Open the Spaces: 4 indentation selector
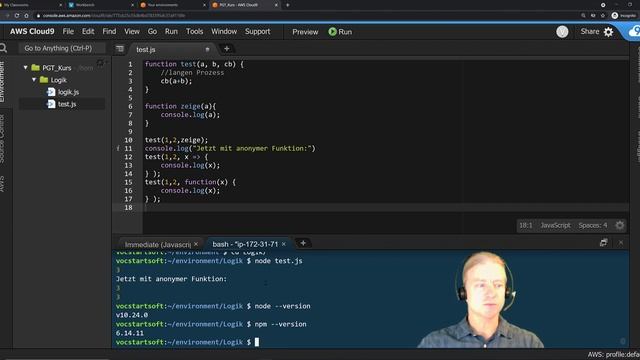The image size is (640, 360). pyautogui.click(x=593, y=225)
